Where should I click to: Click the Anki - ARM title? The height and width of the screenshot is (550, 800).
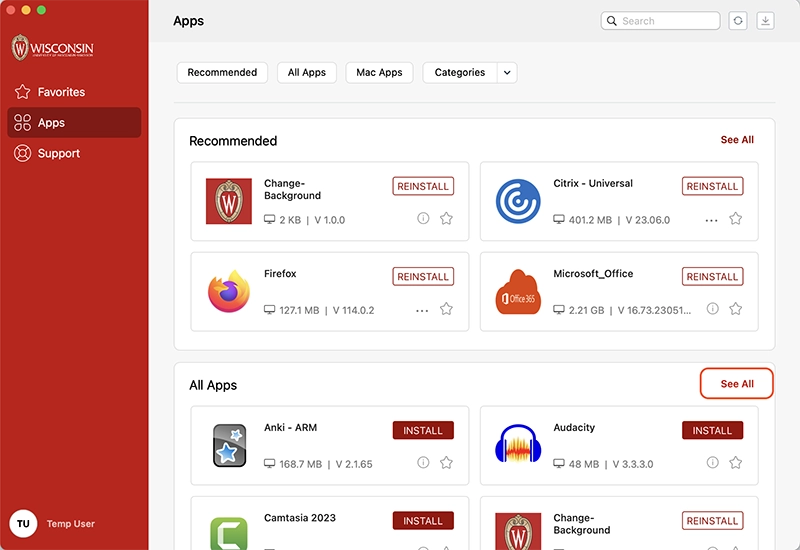tap(290, 428)
